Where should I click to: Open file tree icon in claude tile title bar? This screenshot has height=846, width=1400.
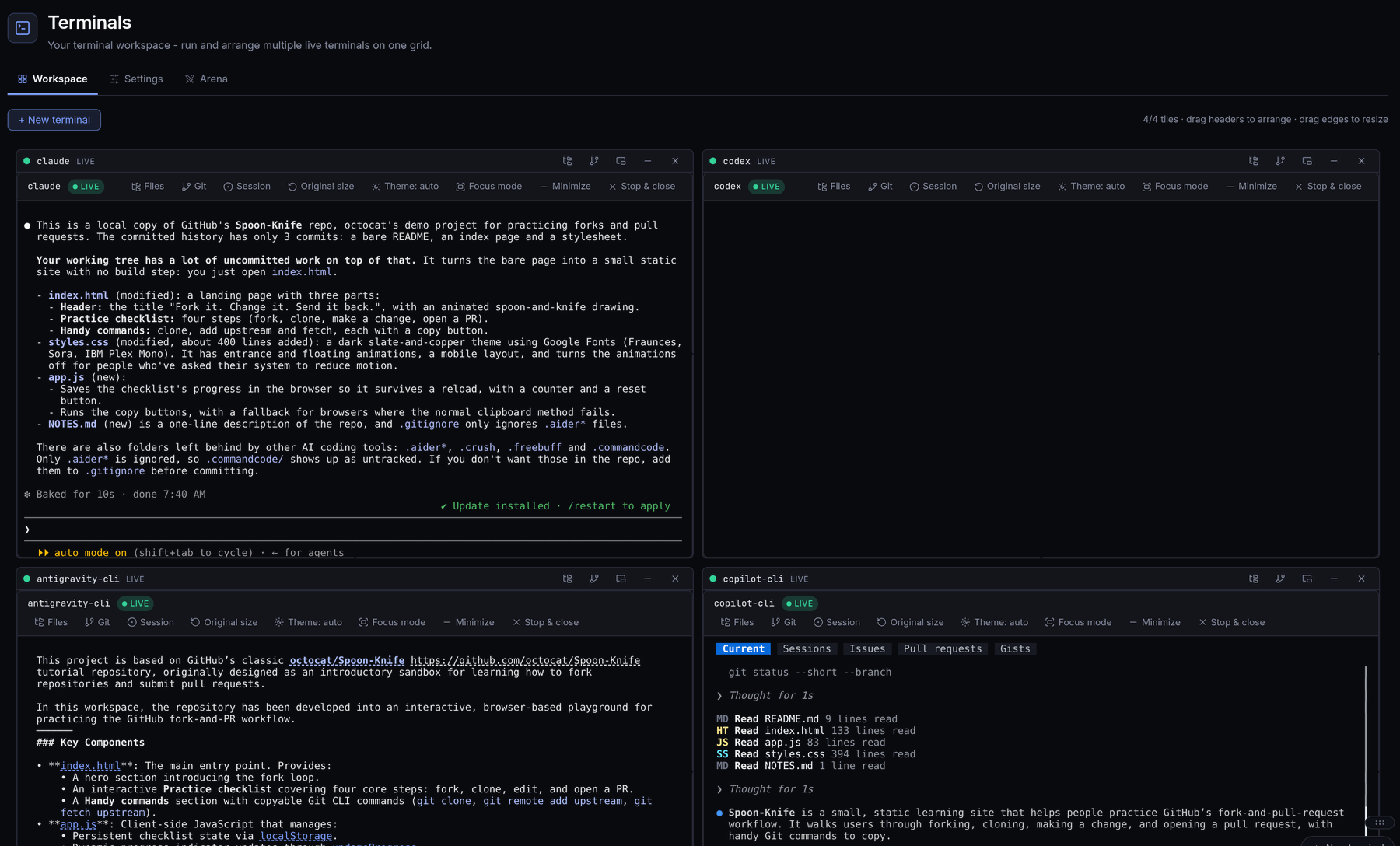pos(567,161)
